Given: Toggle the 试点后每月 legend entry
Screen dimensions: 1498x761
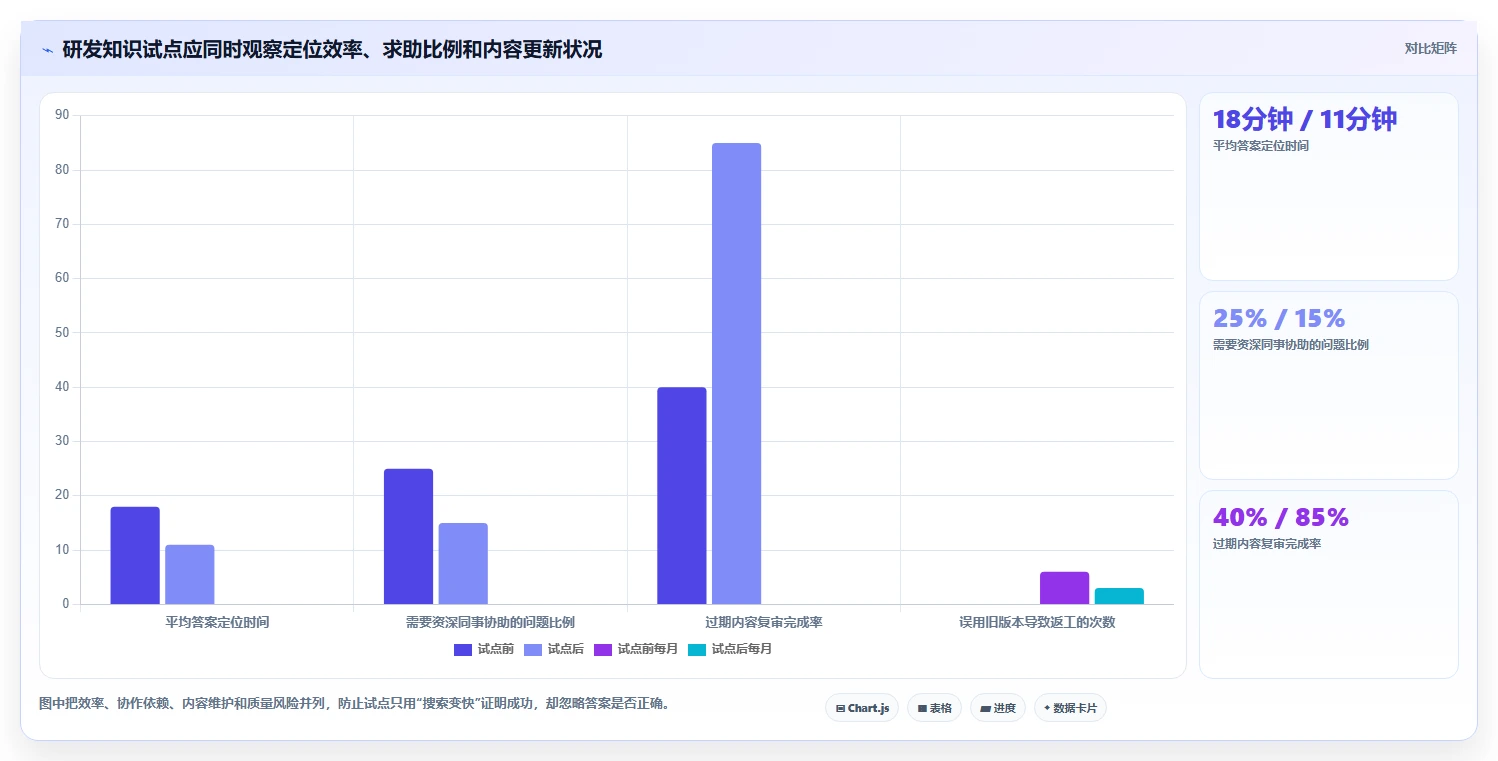Looking at the screenshot, I should (x=730, y=649).
